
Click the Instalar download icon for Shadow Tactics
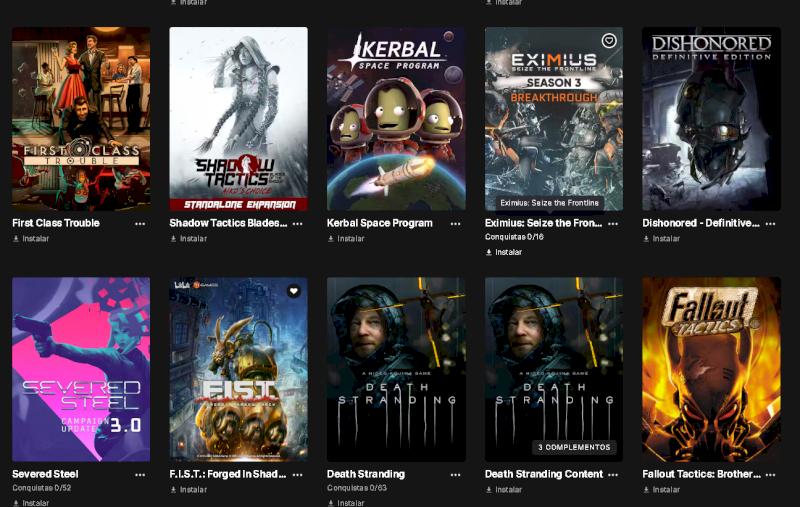coord(173,239)
